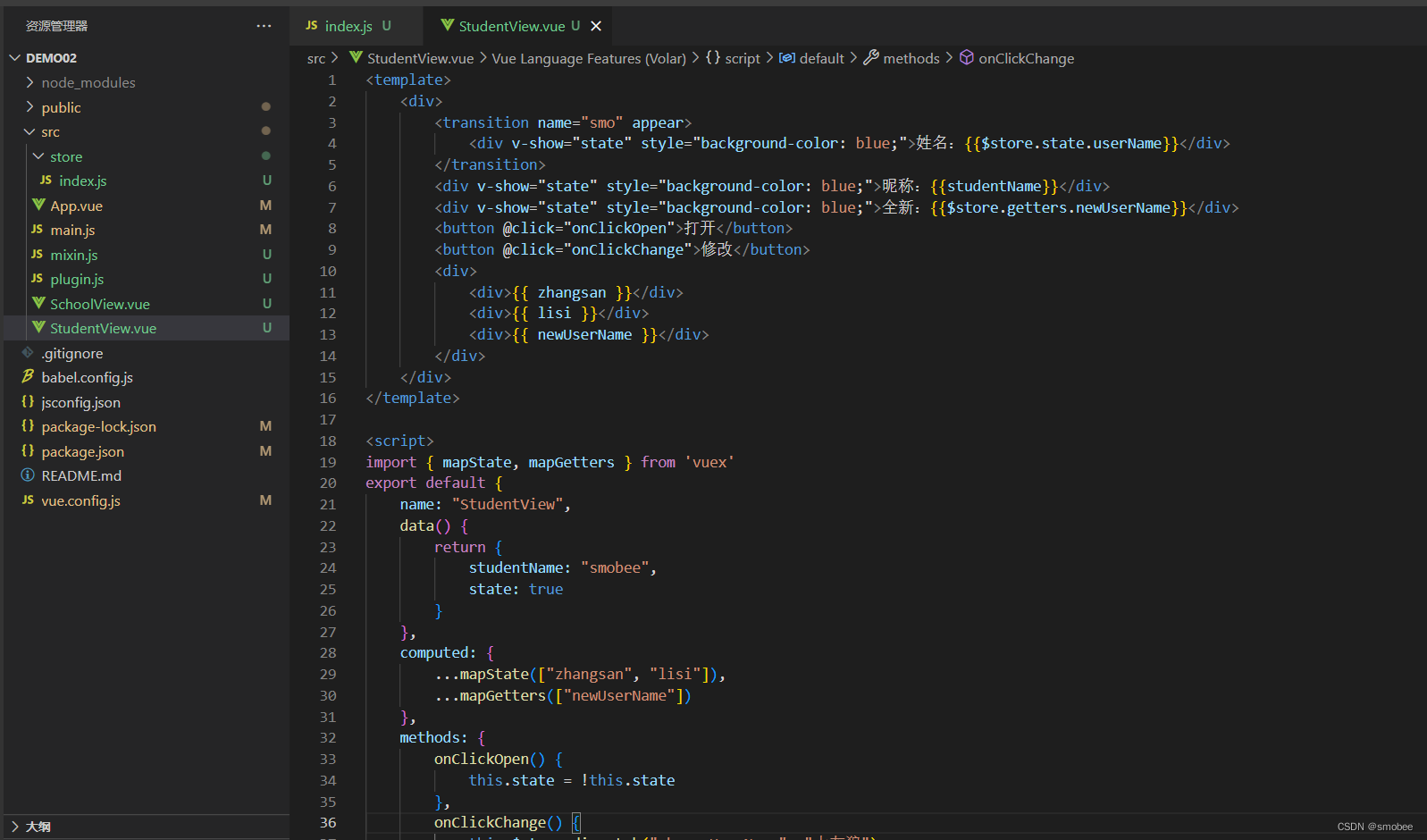Click line number 36 in the gutter
1427x840 pixels.
coord(328,823)
